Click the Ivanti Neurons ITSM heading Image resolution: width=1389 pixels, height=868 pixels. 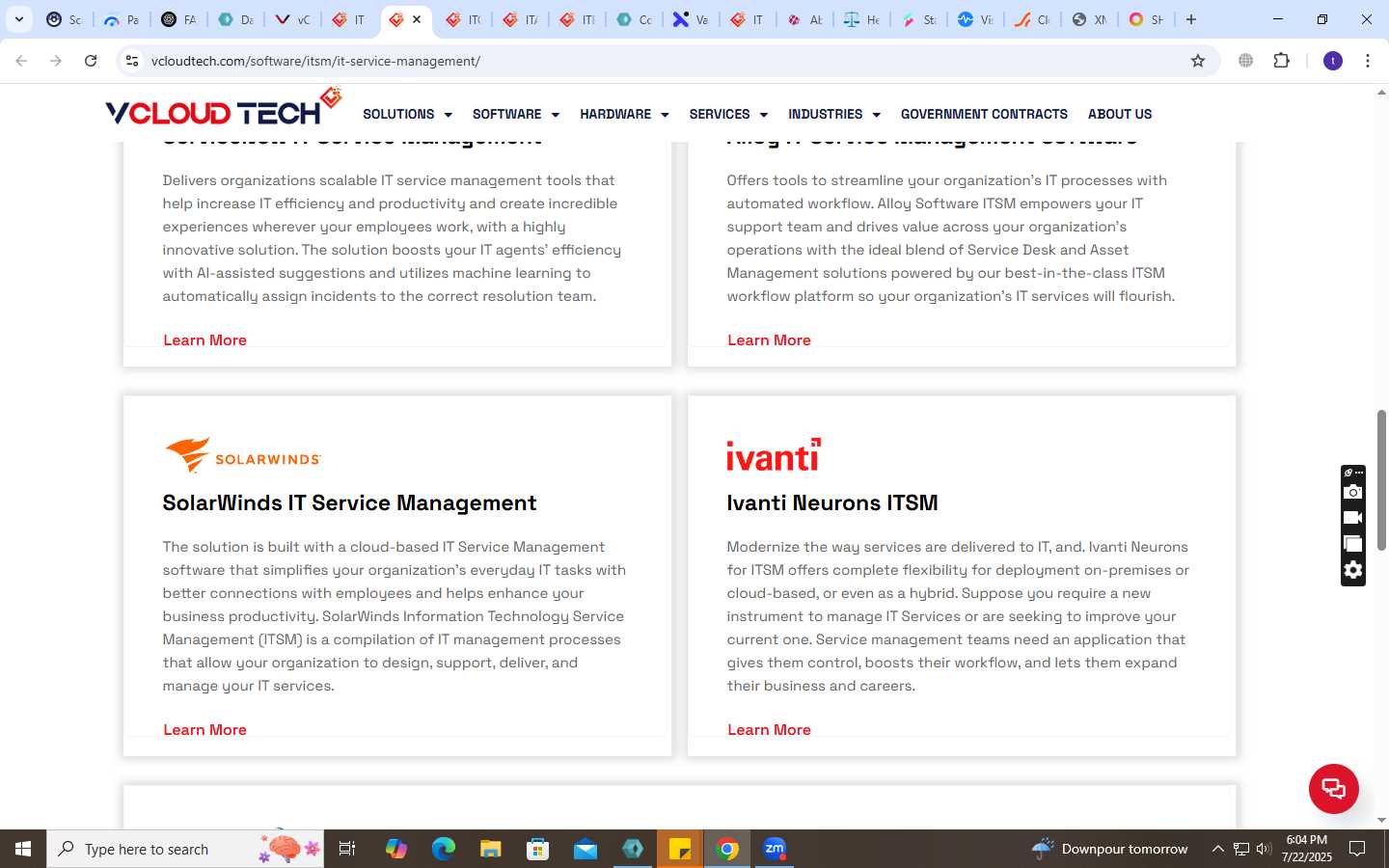tap(832, 502)
